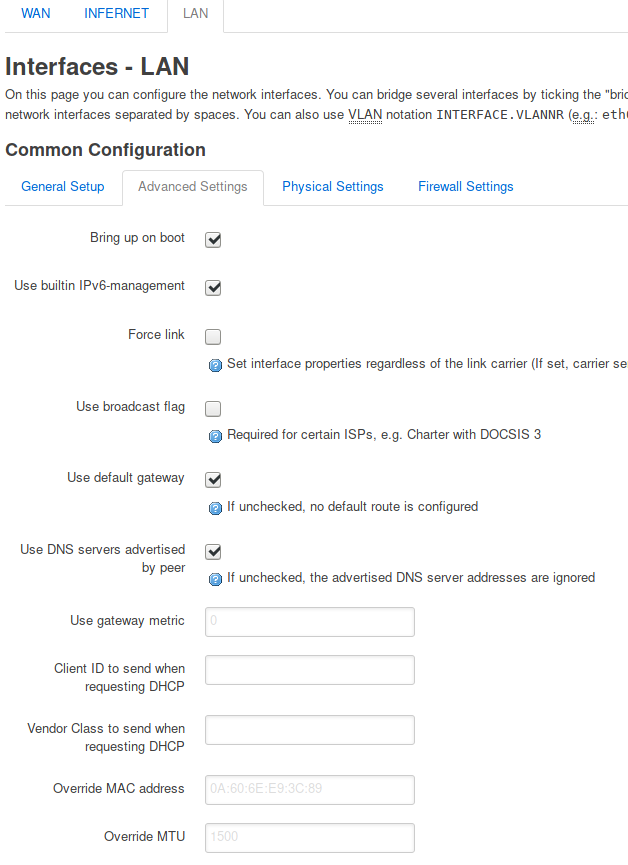Viewport: 628px width, 865px height.
Task: Click help icon beside default route hint
Action: pos(215,508)
